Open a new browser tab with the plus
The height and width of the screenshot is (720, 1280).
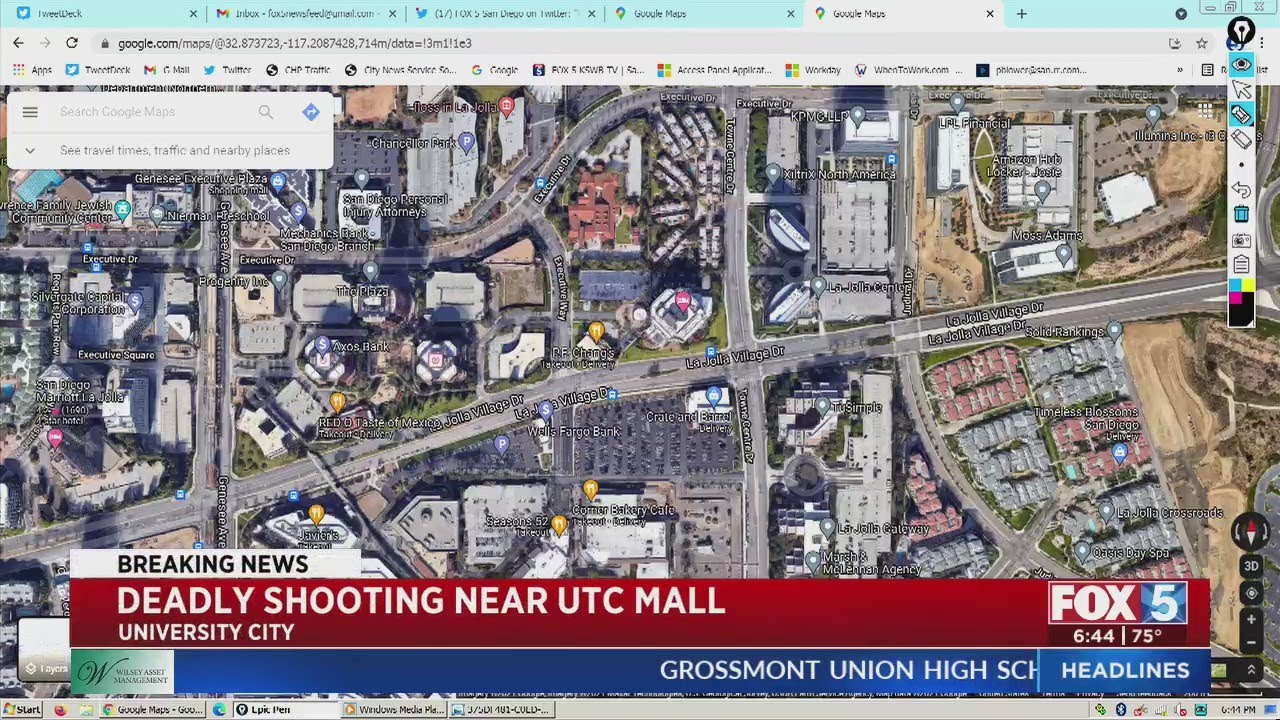tap(1021, 13)
